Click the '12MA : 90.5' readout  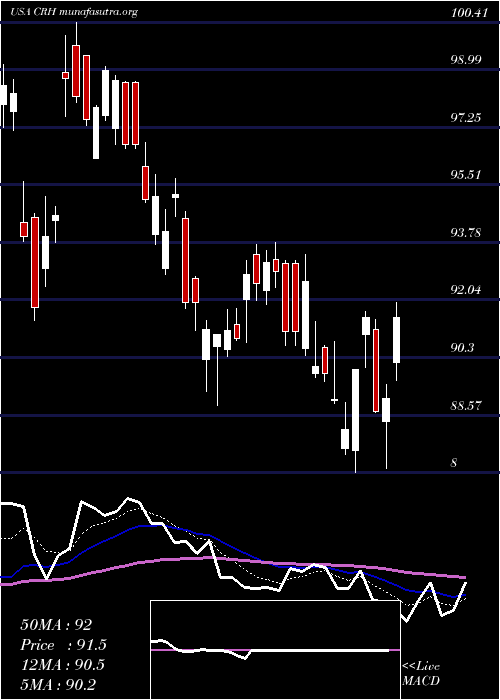coord(62,665)
